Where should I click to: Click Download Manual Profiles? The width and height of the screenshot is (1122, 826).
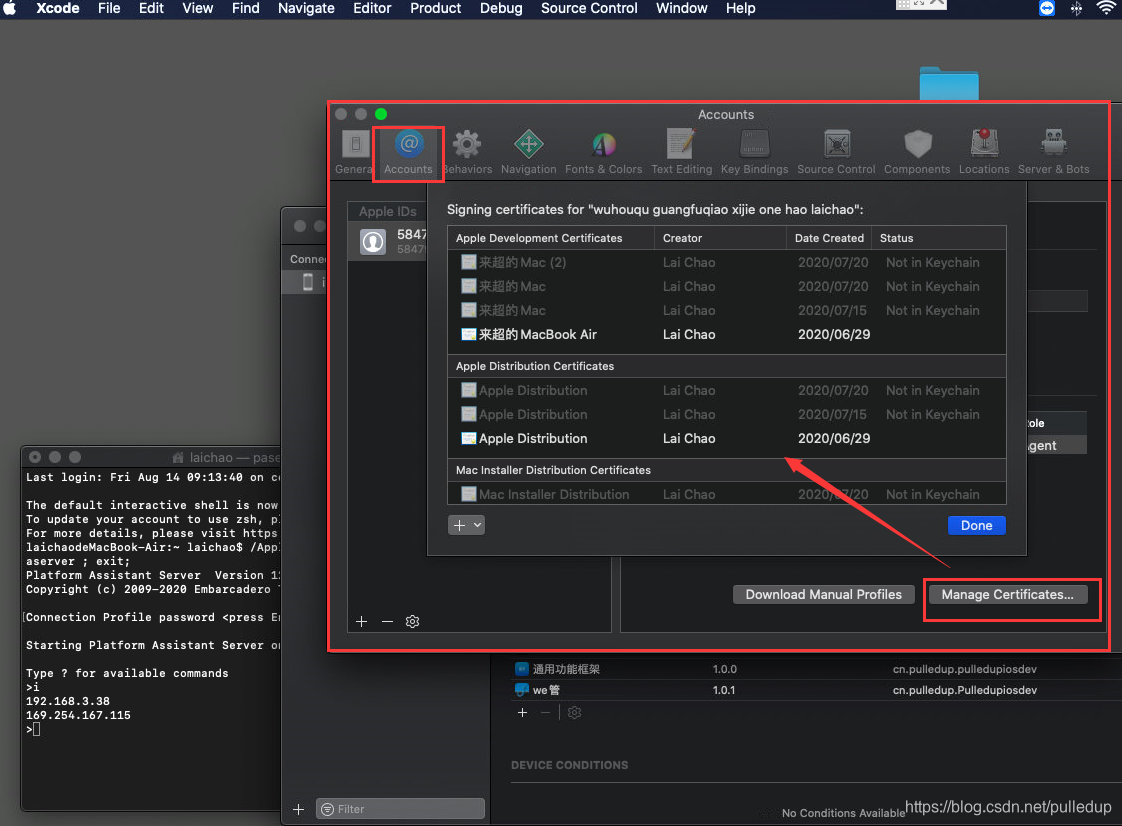[x=823, y=594]
